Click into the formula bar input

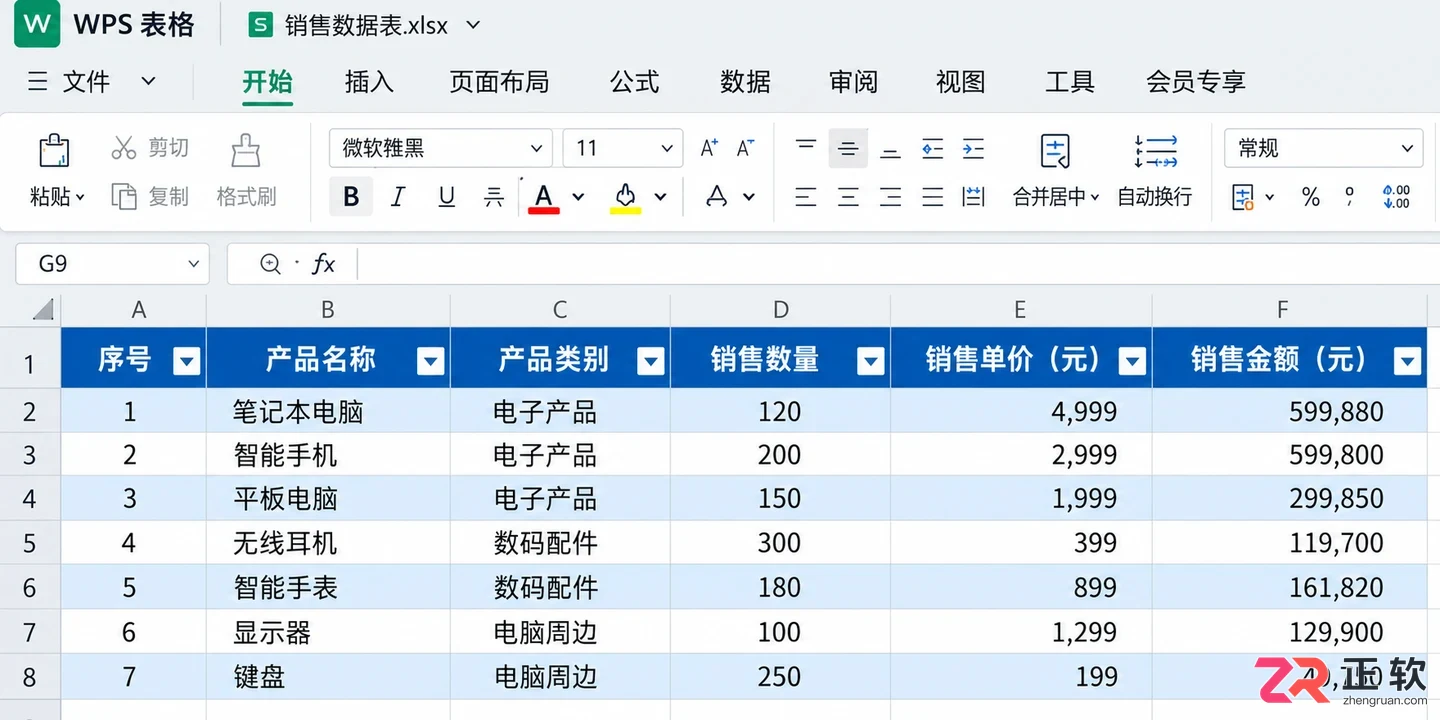click(x=898, y=264)
